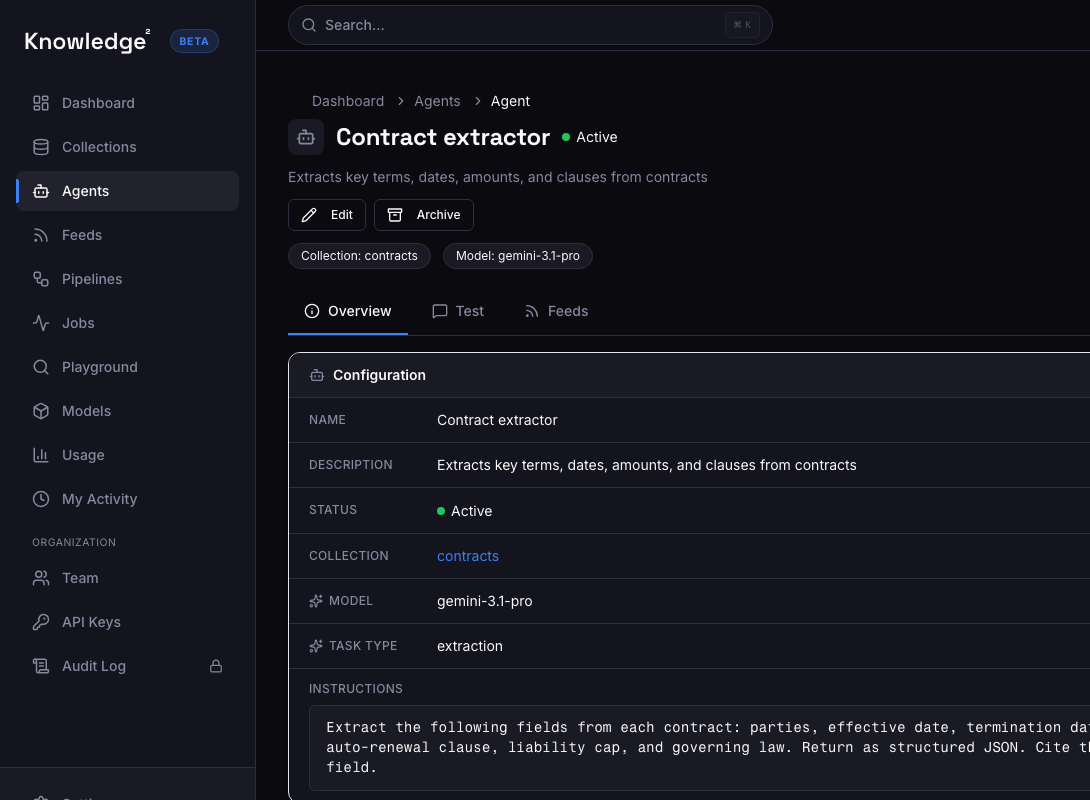Select the Overview tab
Image resolution: width=1090 pixels, height=800 pixels.
tap(348, 311)
